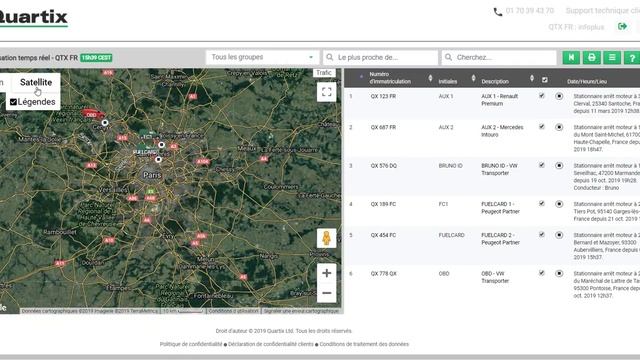Select the locate radio button for OBD row
This screenshot has height=360, width=640.
(559, 273)
